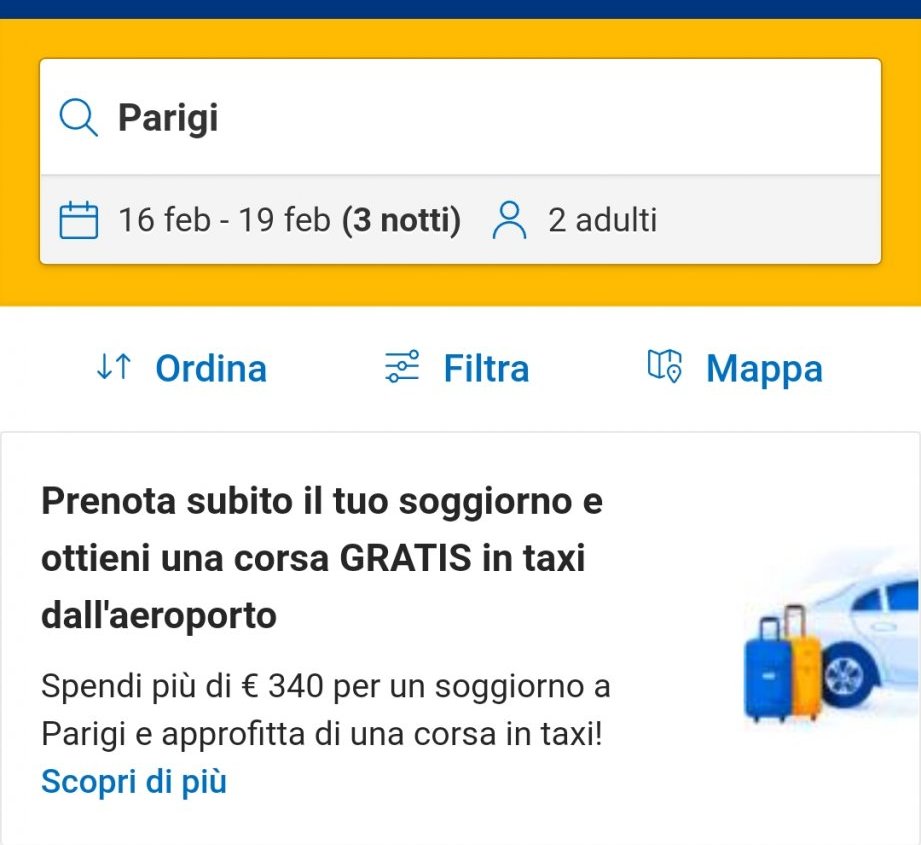Tap the free taxi ride headline

click(x=322, y=557)
